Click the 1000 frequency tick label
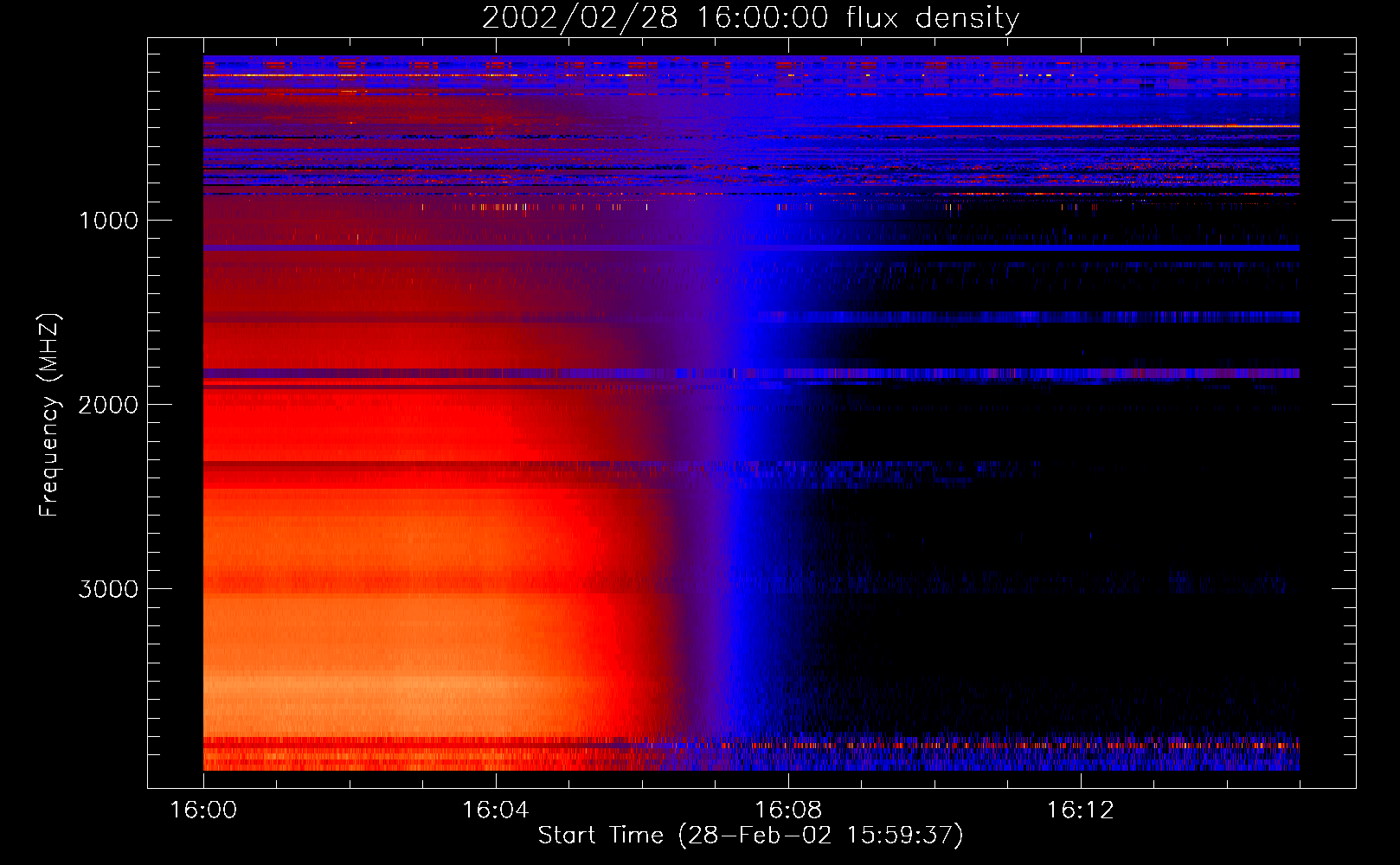 click(108, 221)
